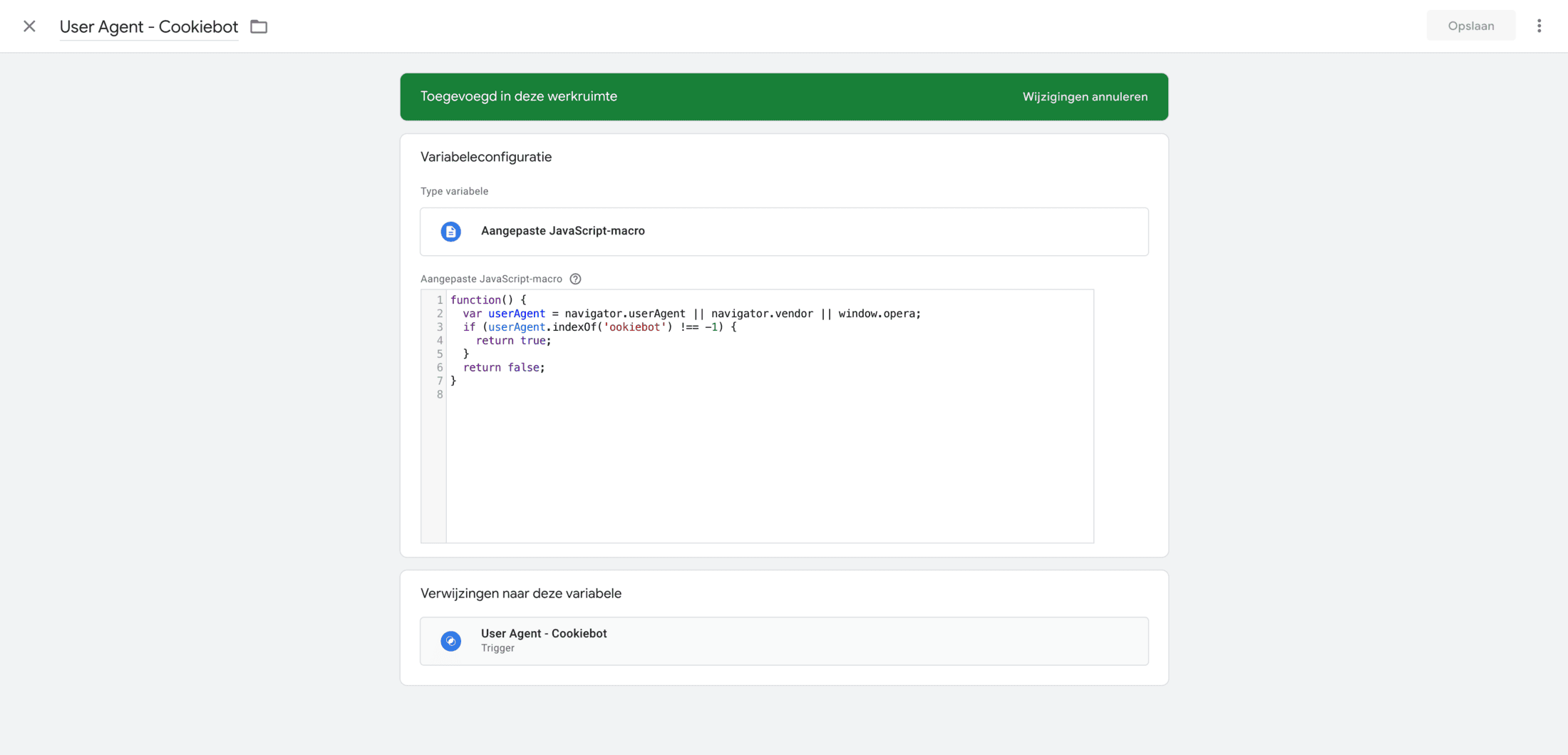Click the folder icon beside the variable name
Screen dimensions: 1568x755
tap(259, 26)
